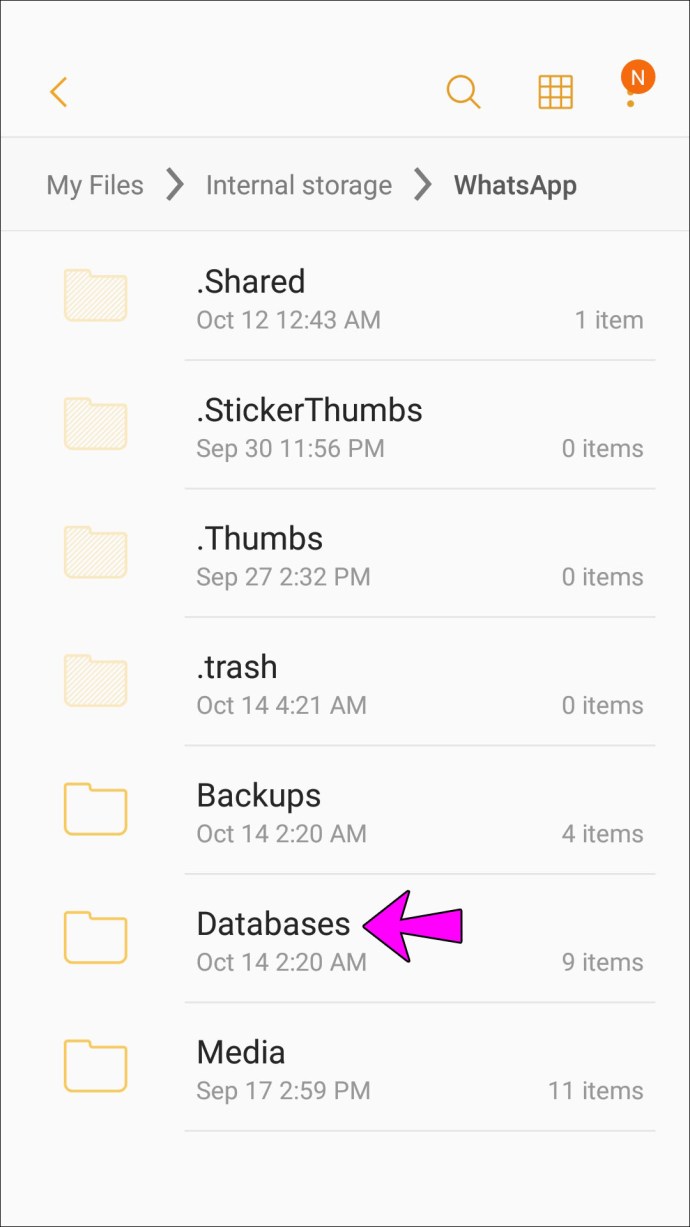Go to My Files in breadcrumb
690x1227 pixels.
pyautogui.click(x=95, y=185)
